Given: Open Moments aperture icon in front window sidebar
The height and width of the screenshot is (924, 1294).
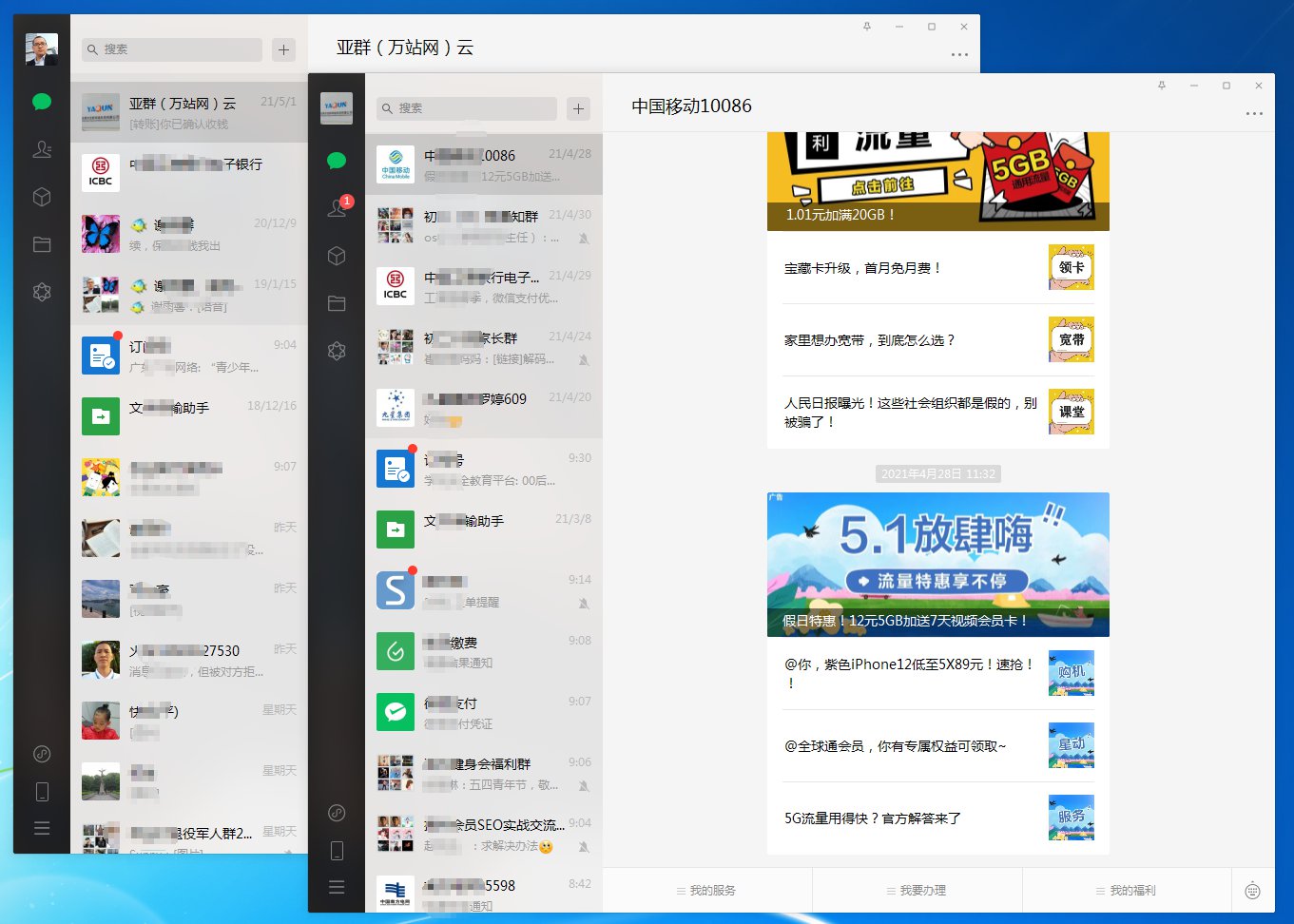Looking at the screenshot, I should [x=336, y=351].
